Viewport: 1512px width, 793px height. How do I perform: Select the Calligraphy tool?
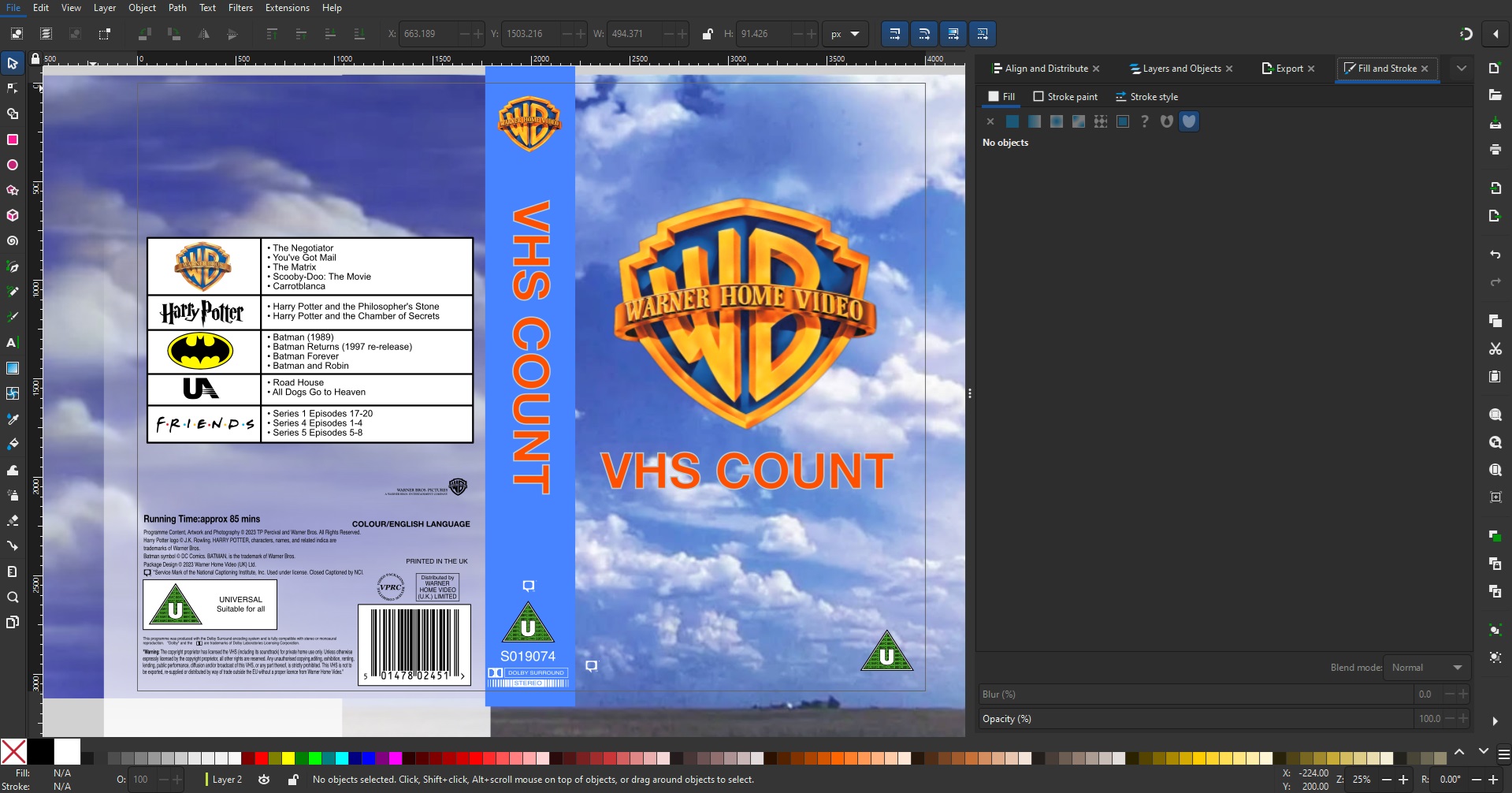point(13,316)
